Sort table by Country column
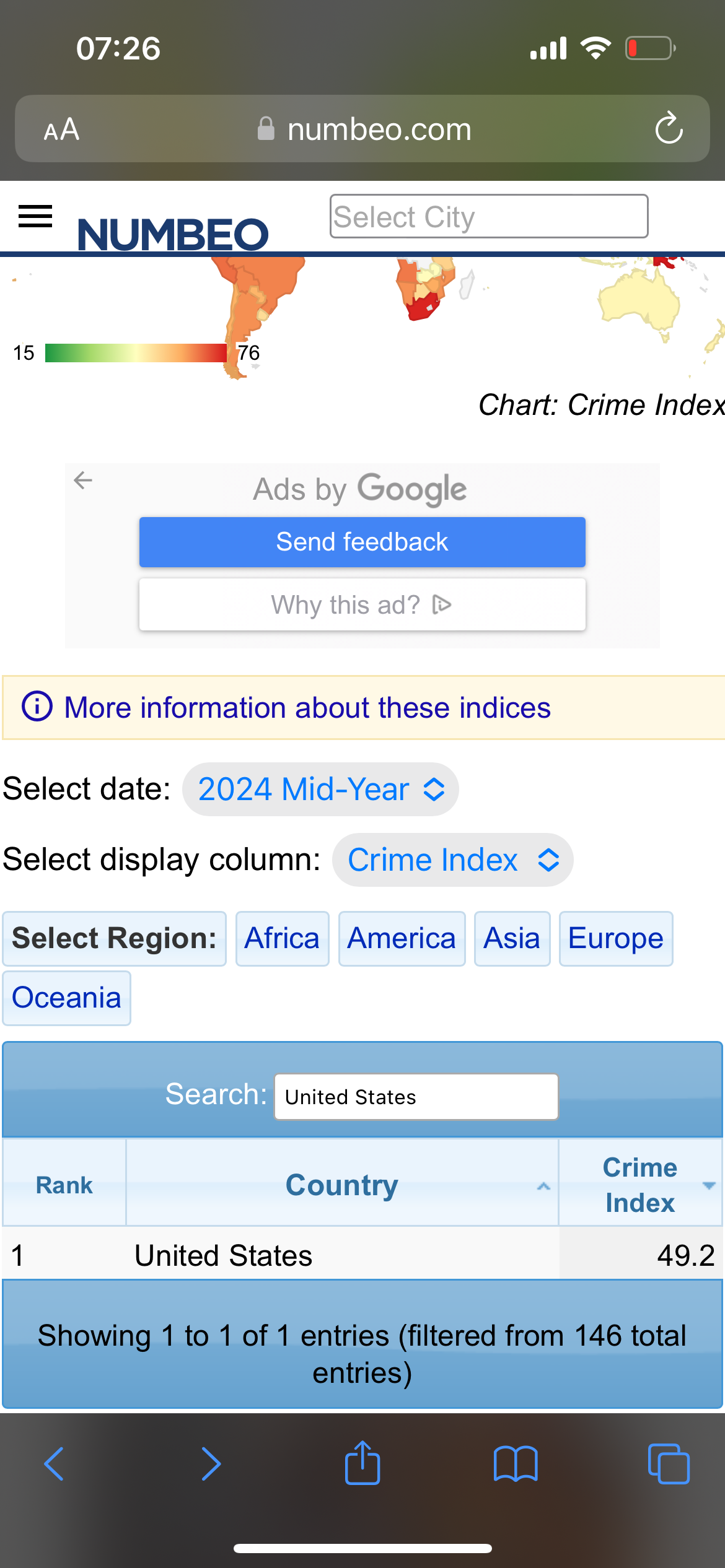The height and width of the screenshot is (1568, 725). tap(342, 1185)
